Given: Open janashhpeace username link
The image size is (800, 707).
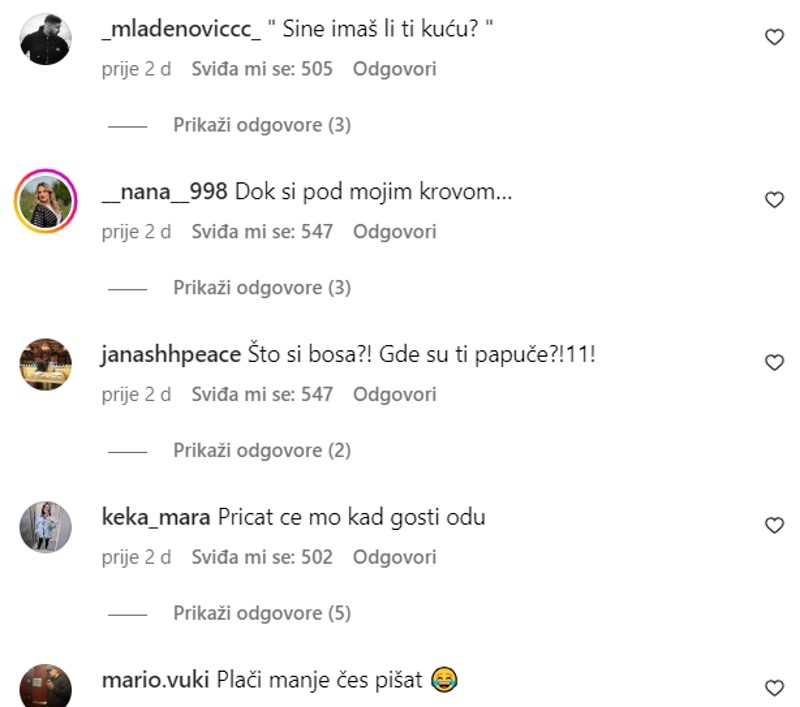Looking at the screenshot, I should click(171, 355).
